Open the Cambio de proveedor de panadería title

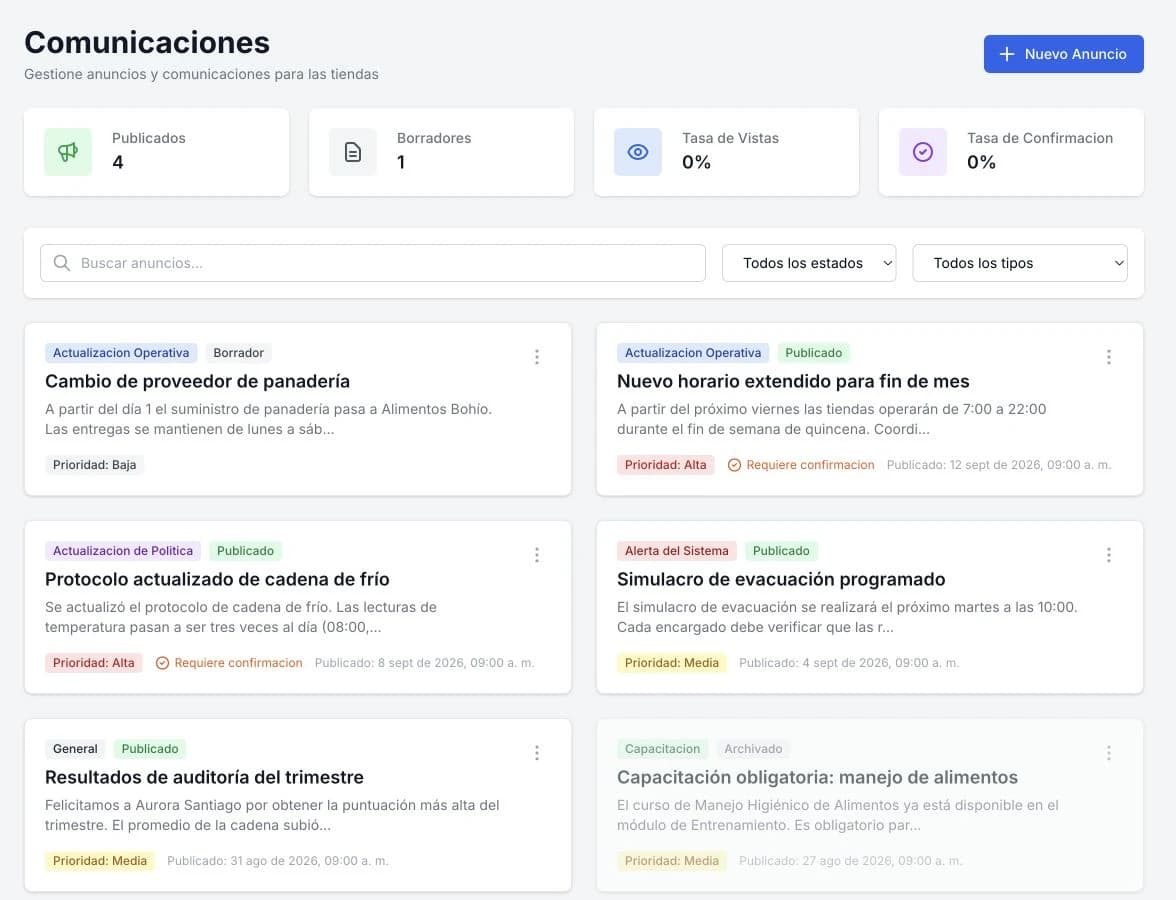pos(197,381)
